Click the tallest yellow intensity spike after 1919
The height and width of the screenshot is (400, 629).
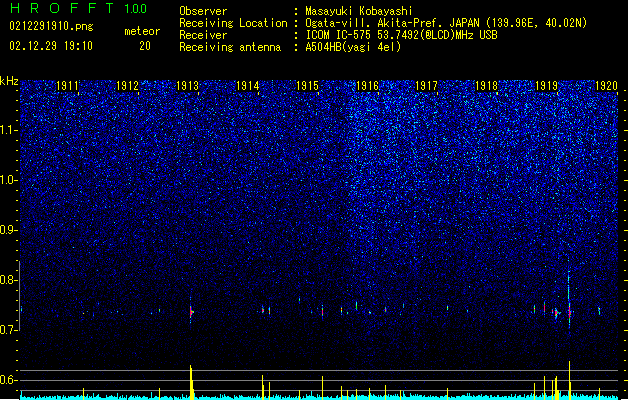(569, 380)
